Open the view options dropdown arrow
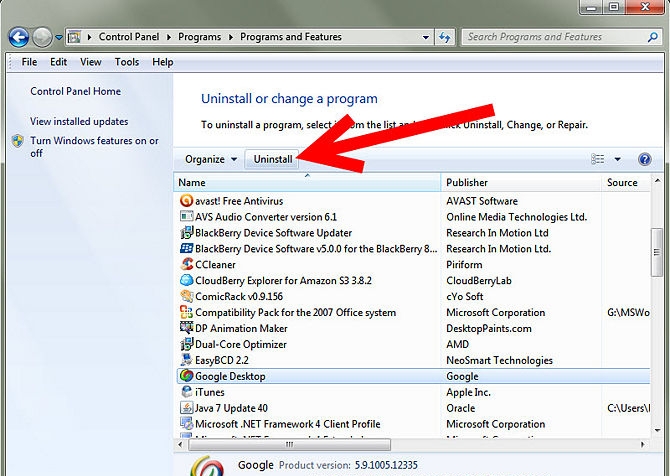The height and width of the screenshot is (476, 670). pyautogui.click(x=617, y=159)
